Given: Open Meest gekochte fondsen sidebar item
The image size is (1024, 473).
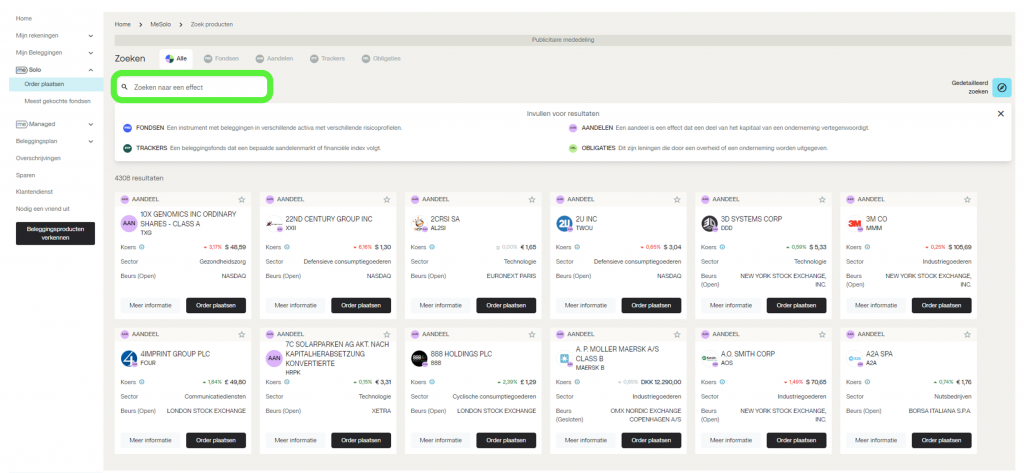Looking at the screenshot, I should (x=57, y=101).
